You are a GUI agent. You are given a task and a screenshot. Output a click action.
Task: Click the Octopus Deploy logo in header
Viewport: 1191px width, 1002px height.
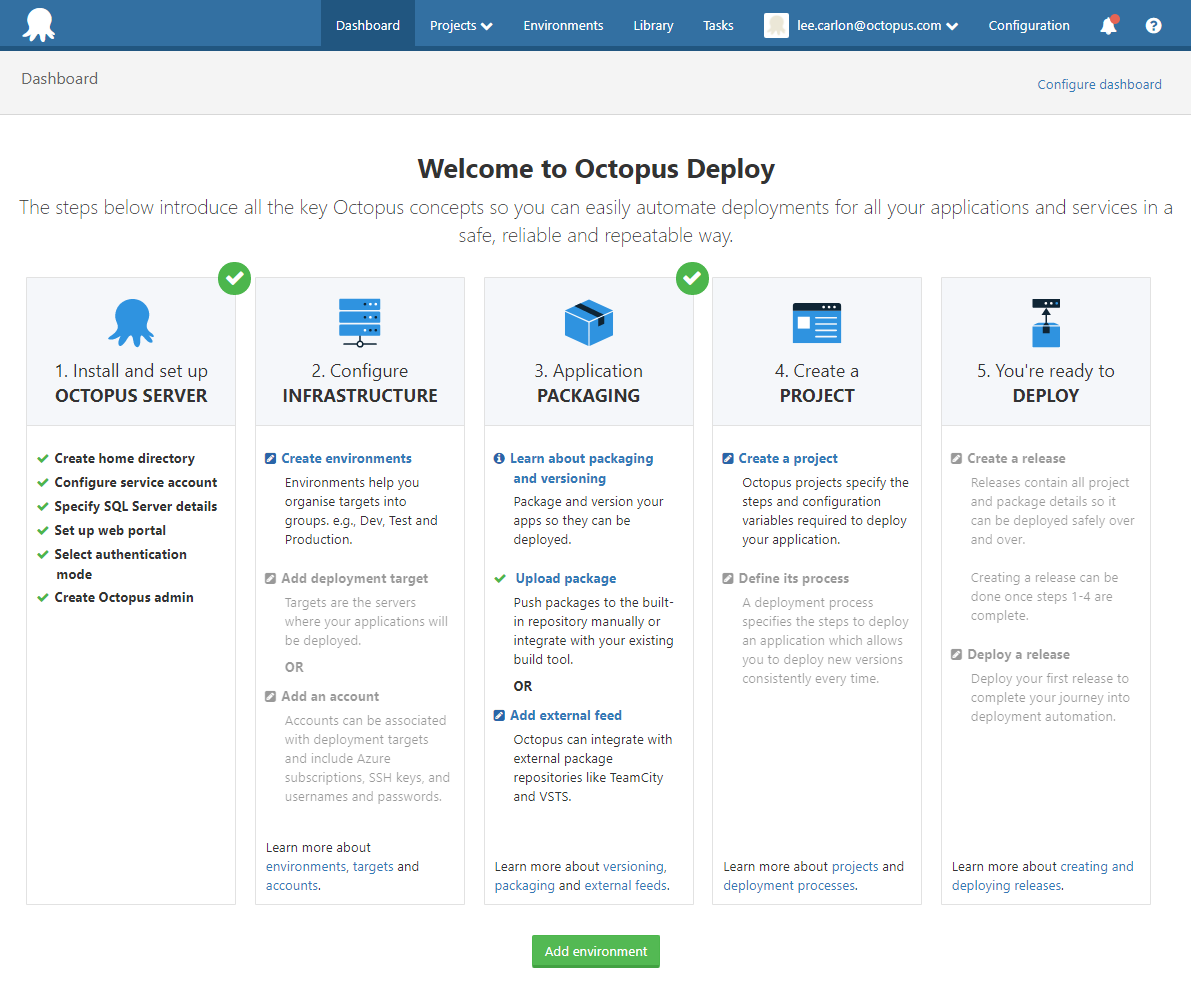[x=39, y=24]
